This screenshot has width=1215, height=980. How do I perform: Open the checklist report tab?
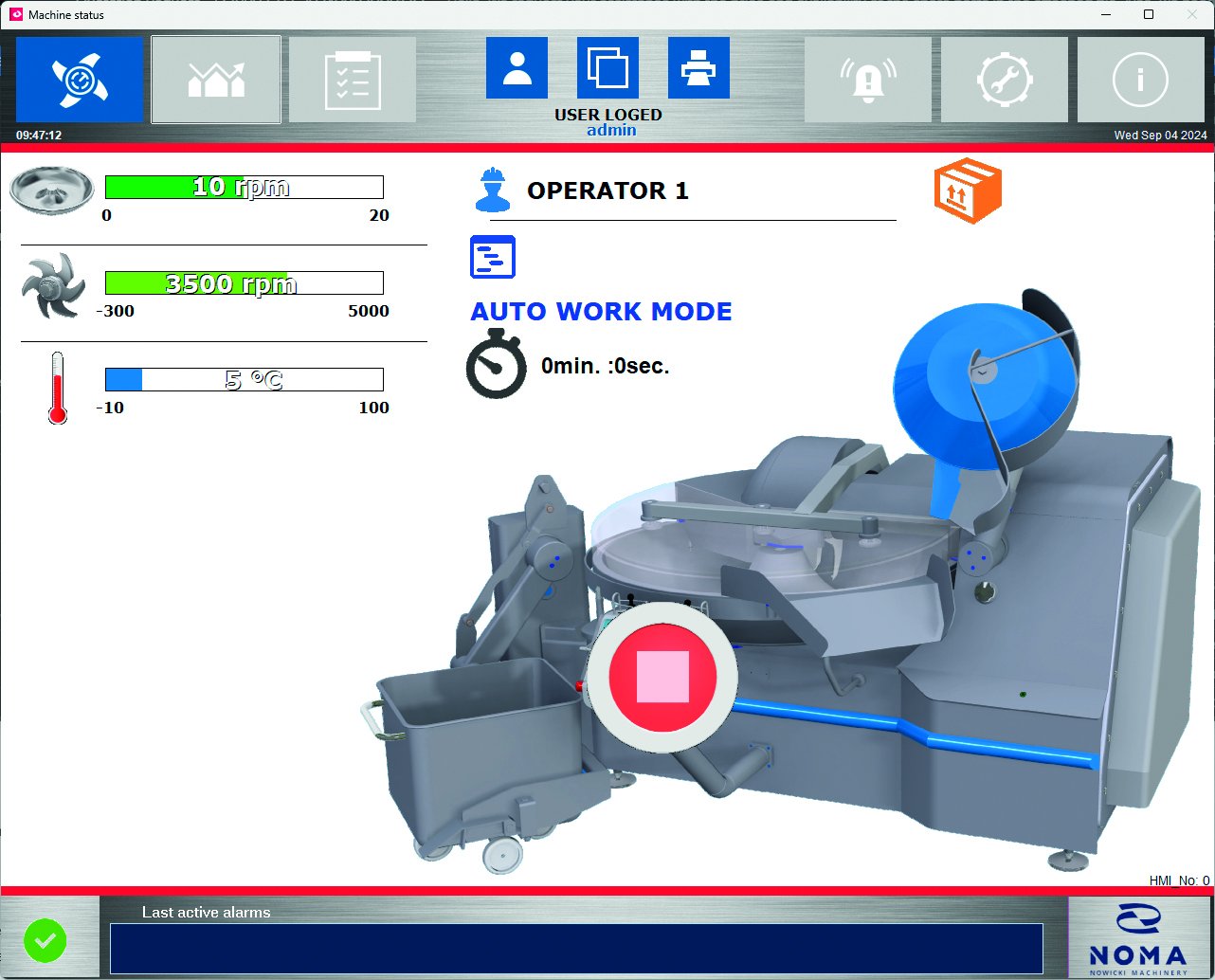point(353,81)
